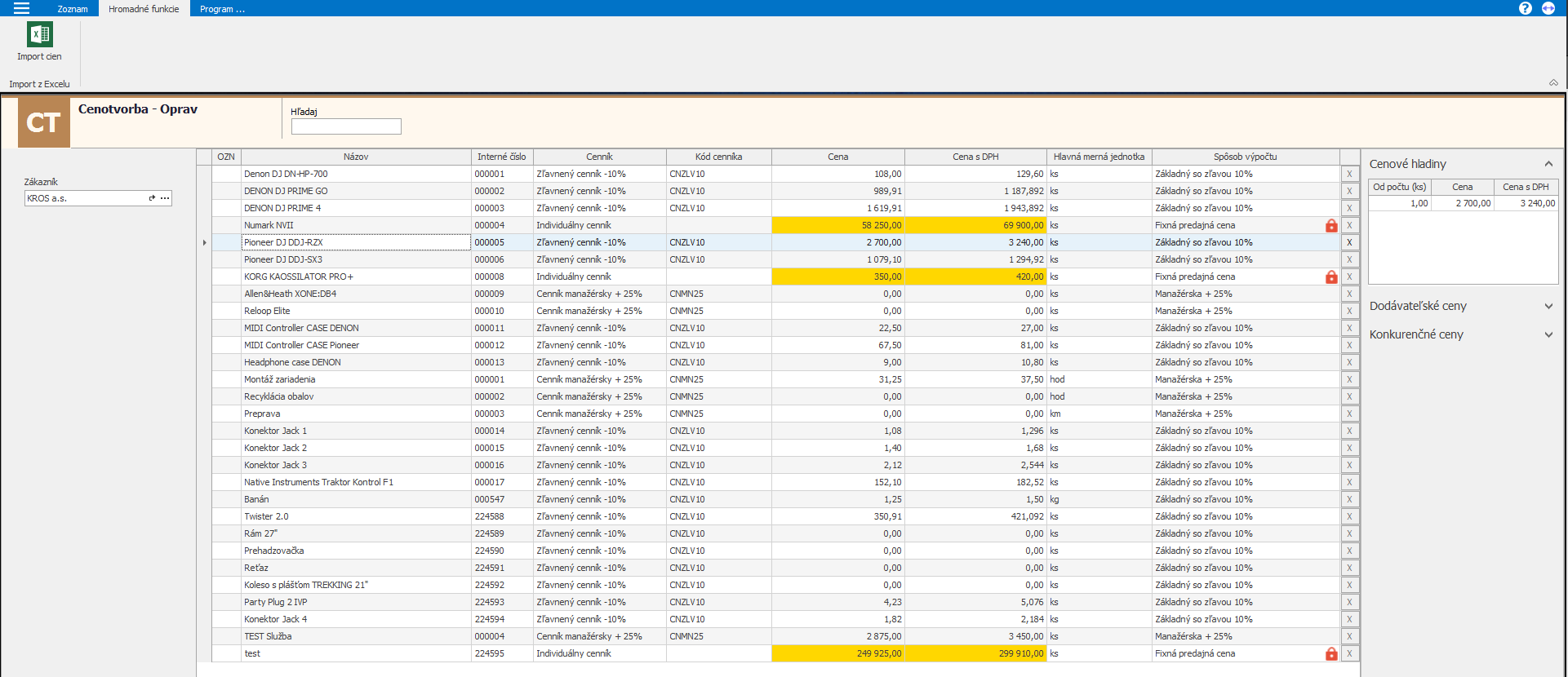This screenshot has width=1568, height=677.
Task: Click the CT module logo tile
Action: pyautogui.click(x=44, y=123)
